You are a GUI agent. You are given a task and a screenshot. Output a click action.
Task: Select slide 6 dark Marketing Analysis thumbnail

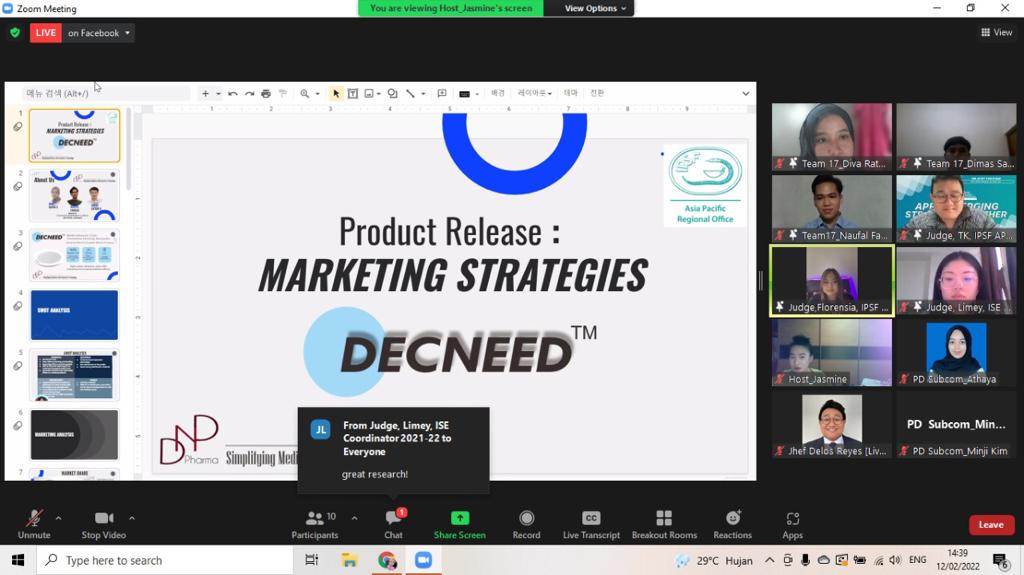pos(74,435)
